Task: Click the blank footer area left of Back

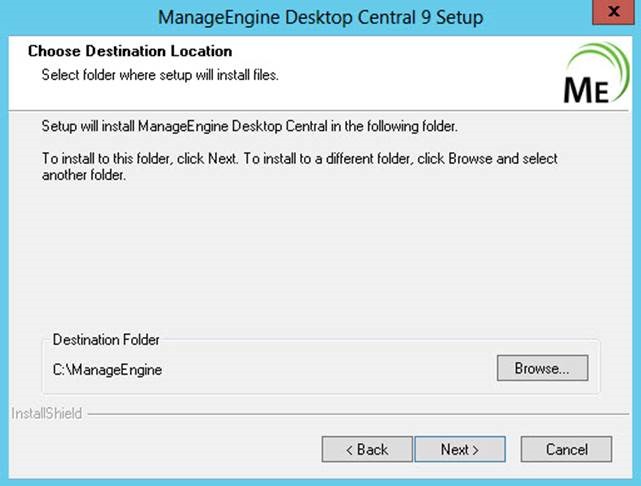Action: 164,449
